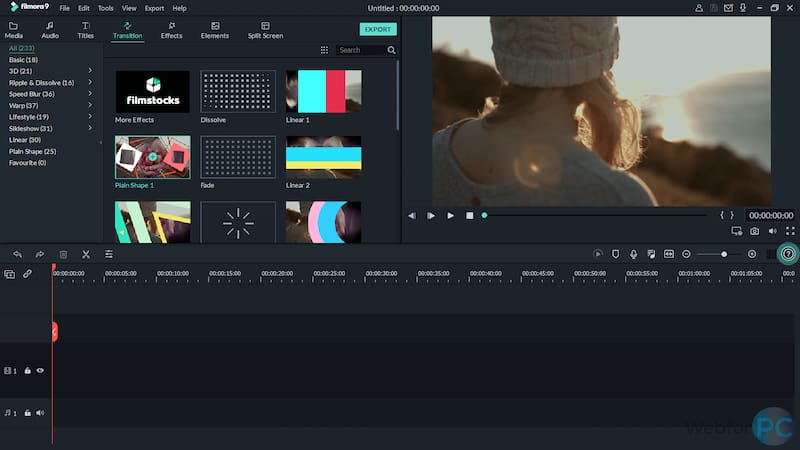Viewport: 800px width, 450px height.
Task: Click the transitions list scrollbar
Action: point(397,94)
